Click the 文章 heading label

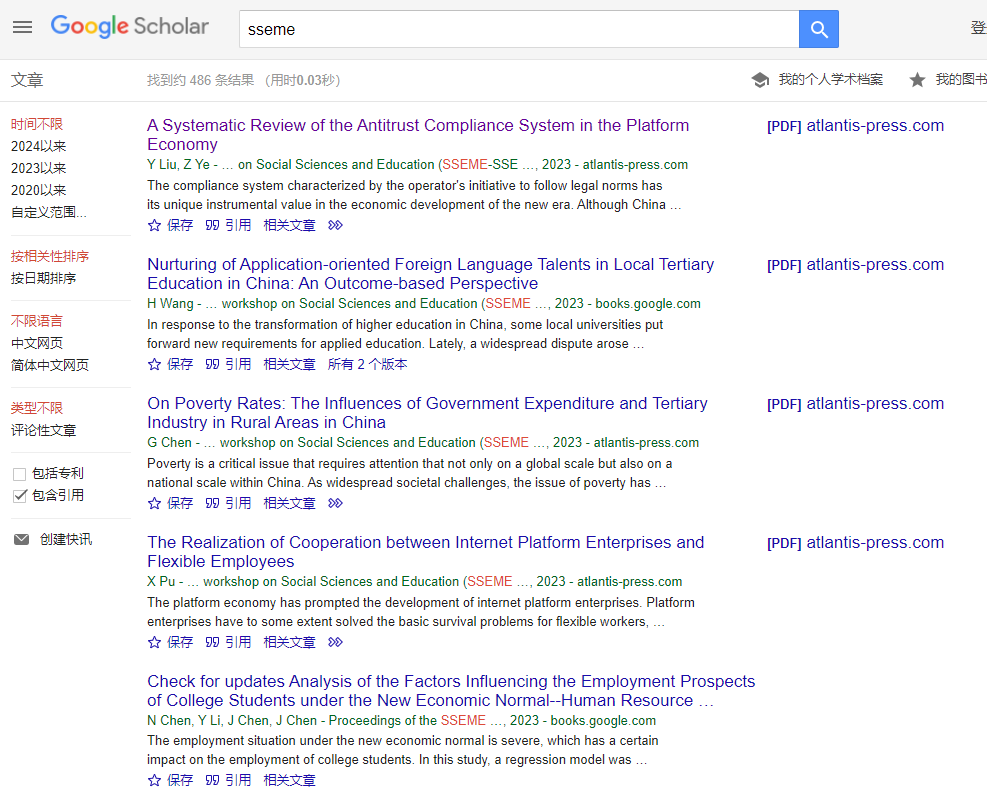[27, 80]
